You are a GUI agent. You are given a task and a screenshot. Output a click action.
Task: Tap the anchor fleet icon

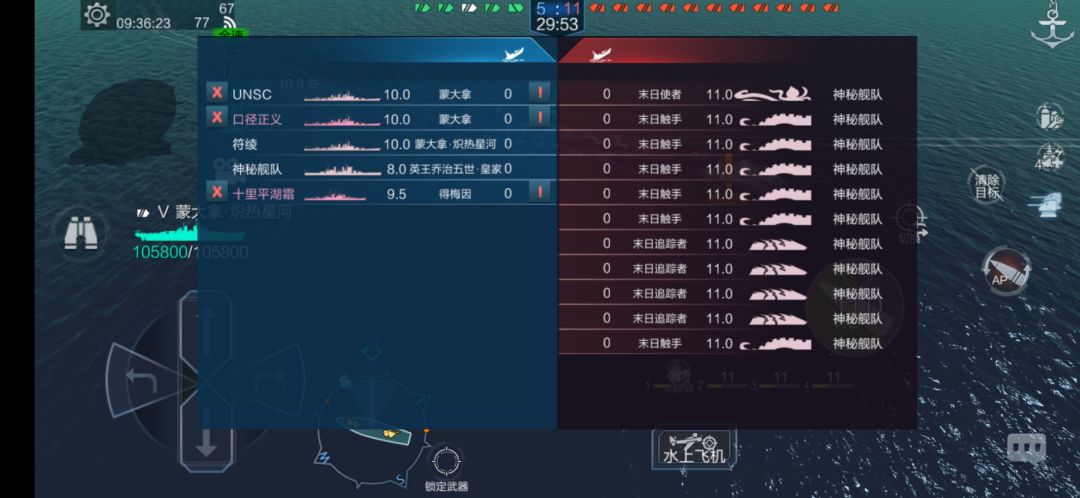[1052, 25]
